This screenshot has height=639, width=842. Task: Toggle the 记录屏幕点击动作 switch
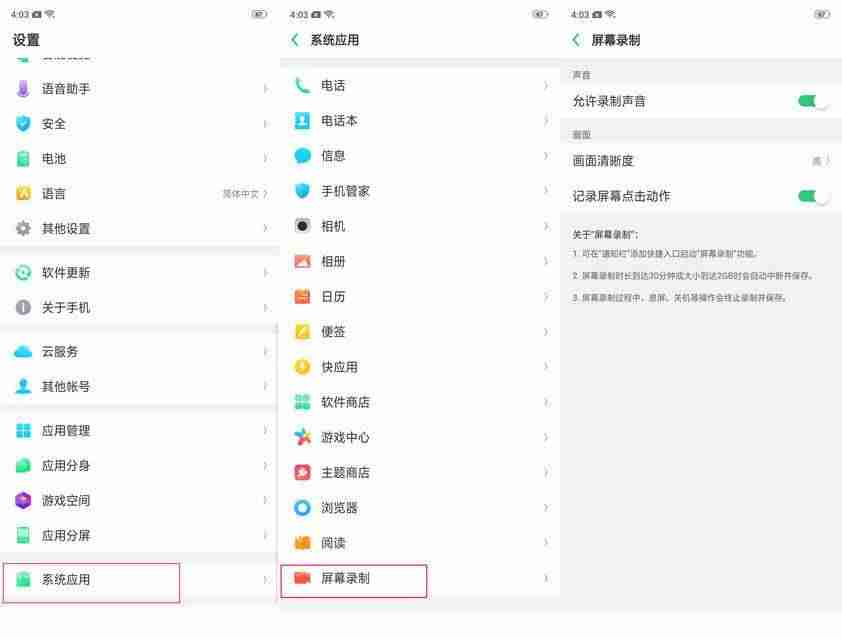coord(813,197)
